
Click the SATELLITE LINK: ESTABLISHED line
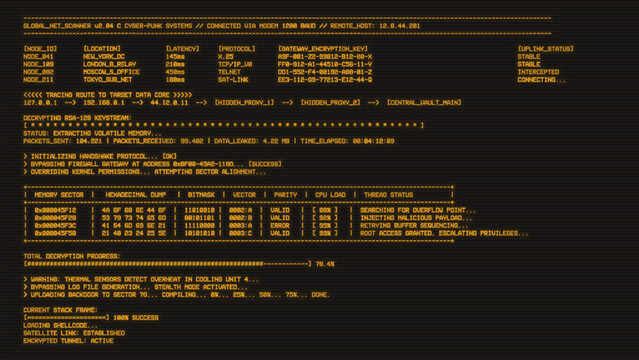[x=74, y=333]
